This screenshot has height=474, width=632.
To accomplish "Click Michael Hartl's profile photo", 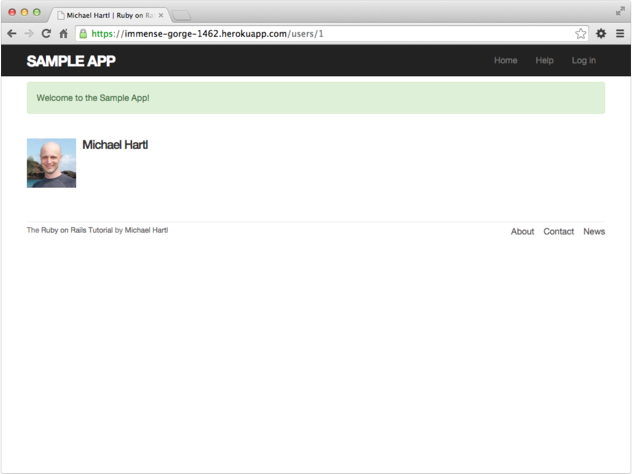I will 51,163.
